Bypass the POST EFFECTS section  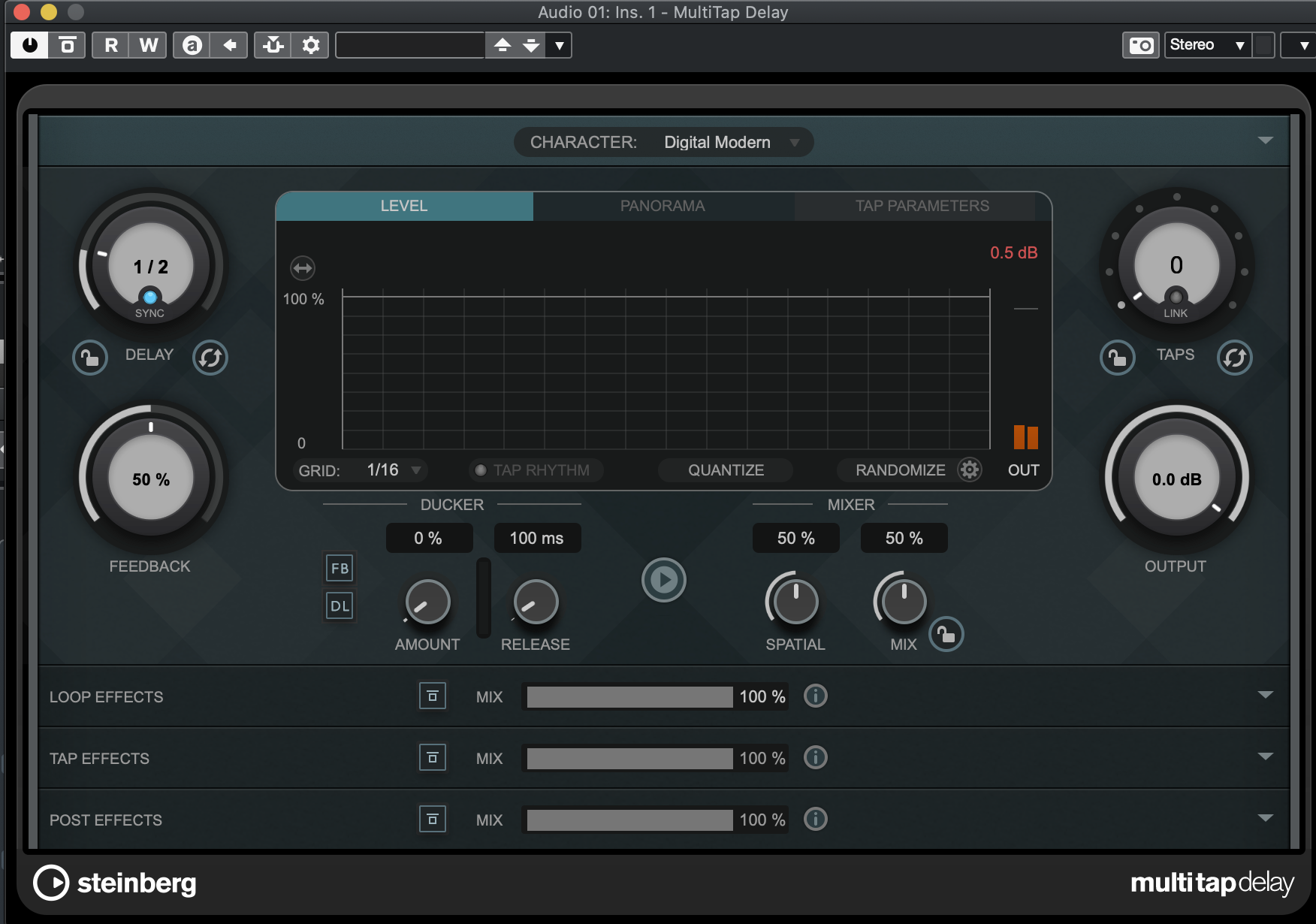click(x=433, y=820)
